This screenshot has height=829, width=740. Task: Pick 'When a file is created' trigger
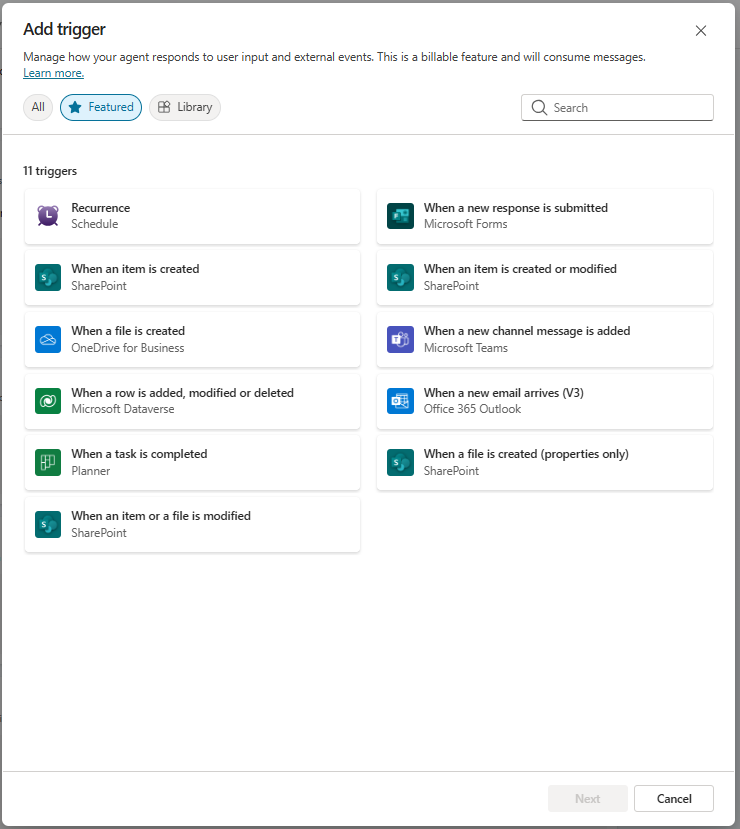point(192,339)
